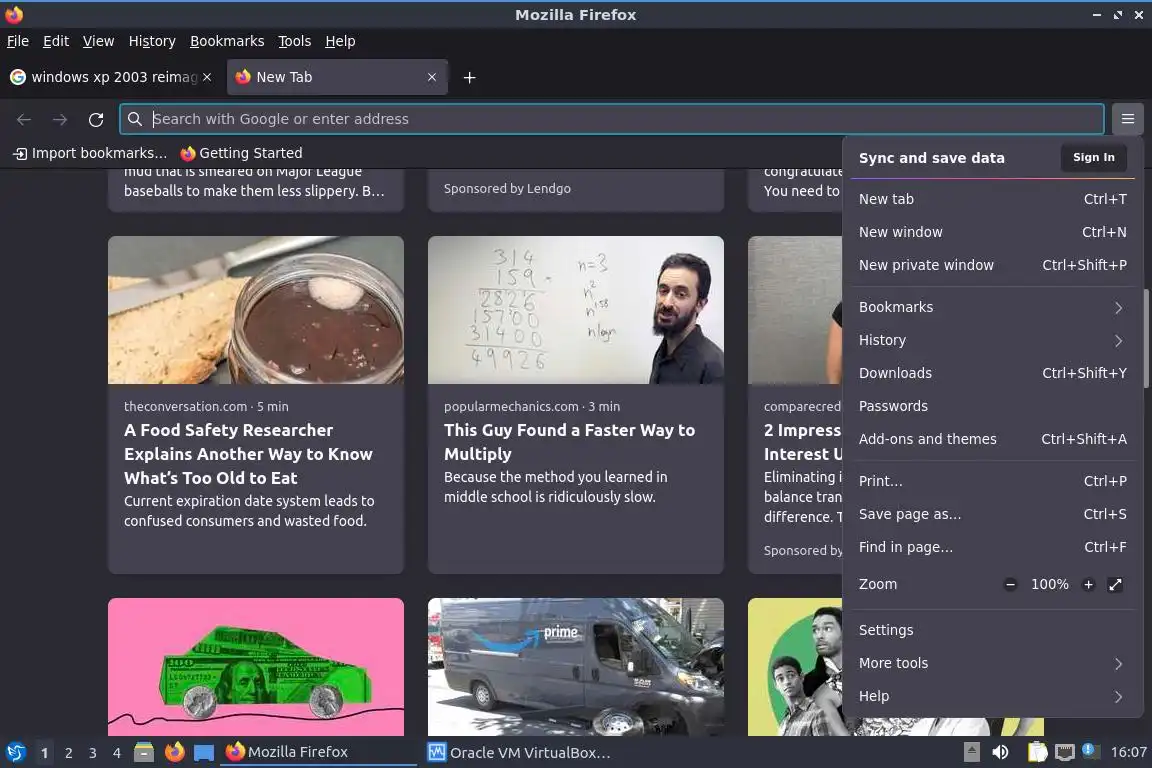Screen dimensions: 1152x768
Task: Open Settings from the menu
Action: point(992,631)
